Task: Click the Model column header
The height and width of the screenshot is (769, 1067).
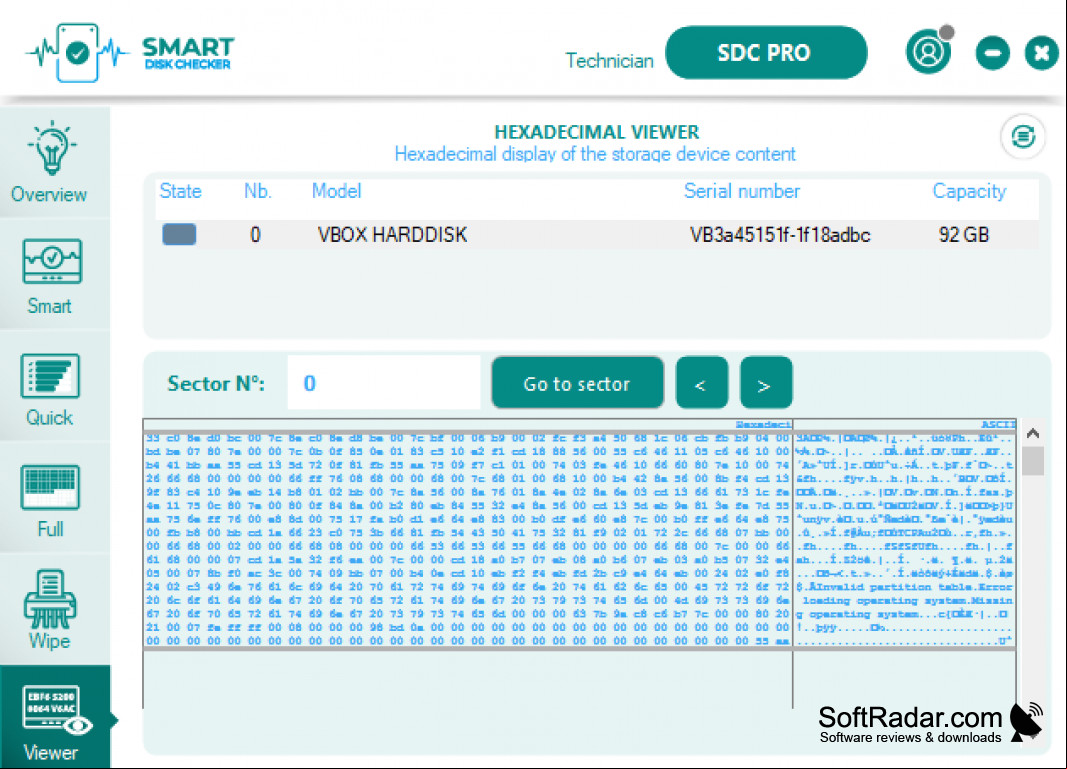Action: coord(336,191)
